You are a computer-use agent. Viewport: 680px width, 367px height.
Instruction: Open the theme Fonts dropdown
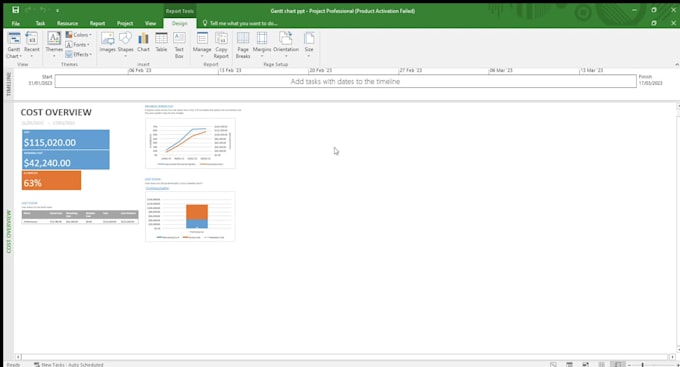78,45
